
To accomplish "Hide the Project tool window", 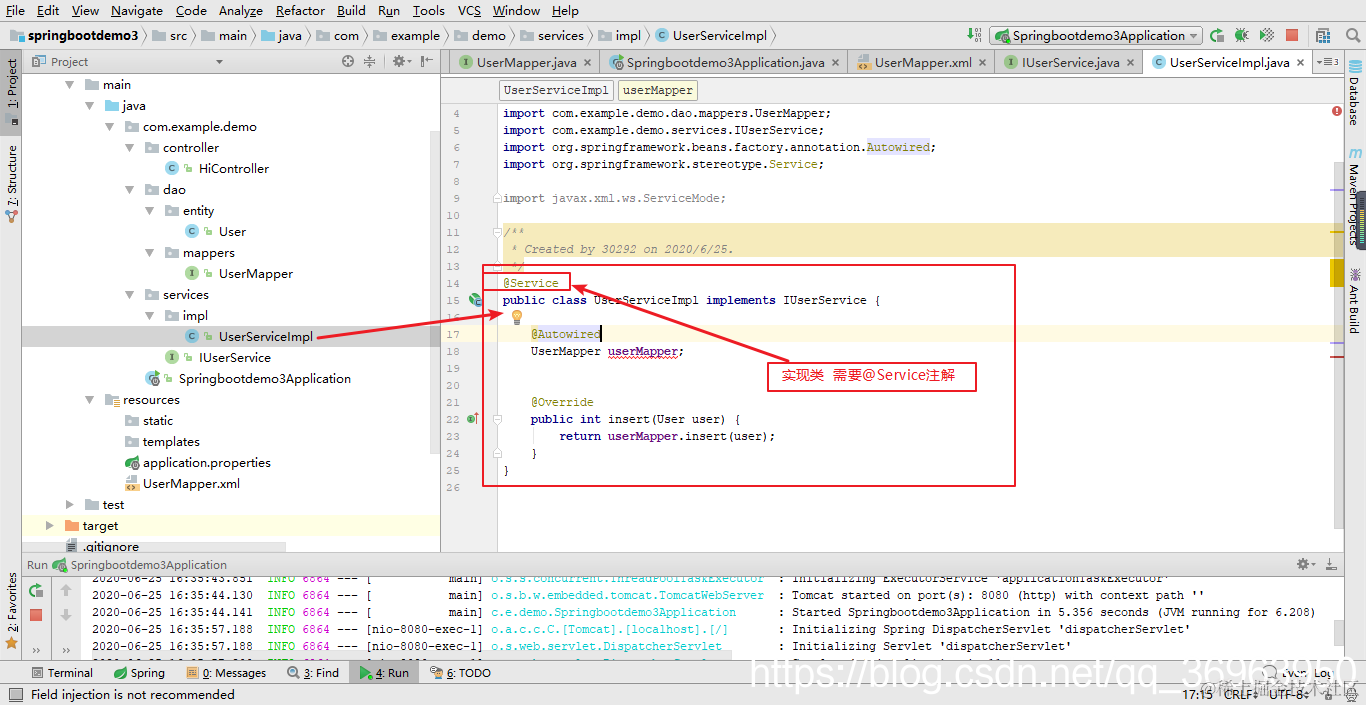I will (428, 61).
